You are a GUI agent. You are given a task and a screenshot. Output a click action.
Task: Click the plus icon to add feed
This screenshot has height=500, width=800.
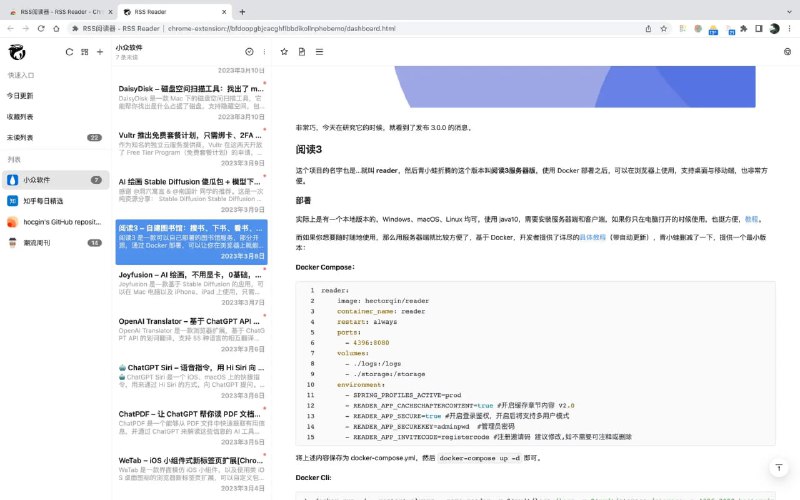pyautogui.click(x=100, y=52)
